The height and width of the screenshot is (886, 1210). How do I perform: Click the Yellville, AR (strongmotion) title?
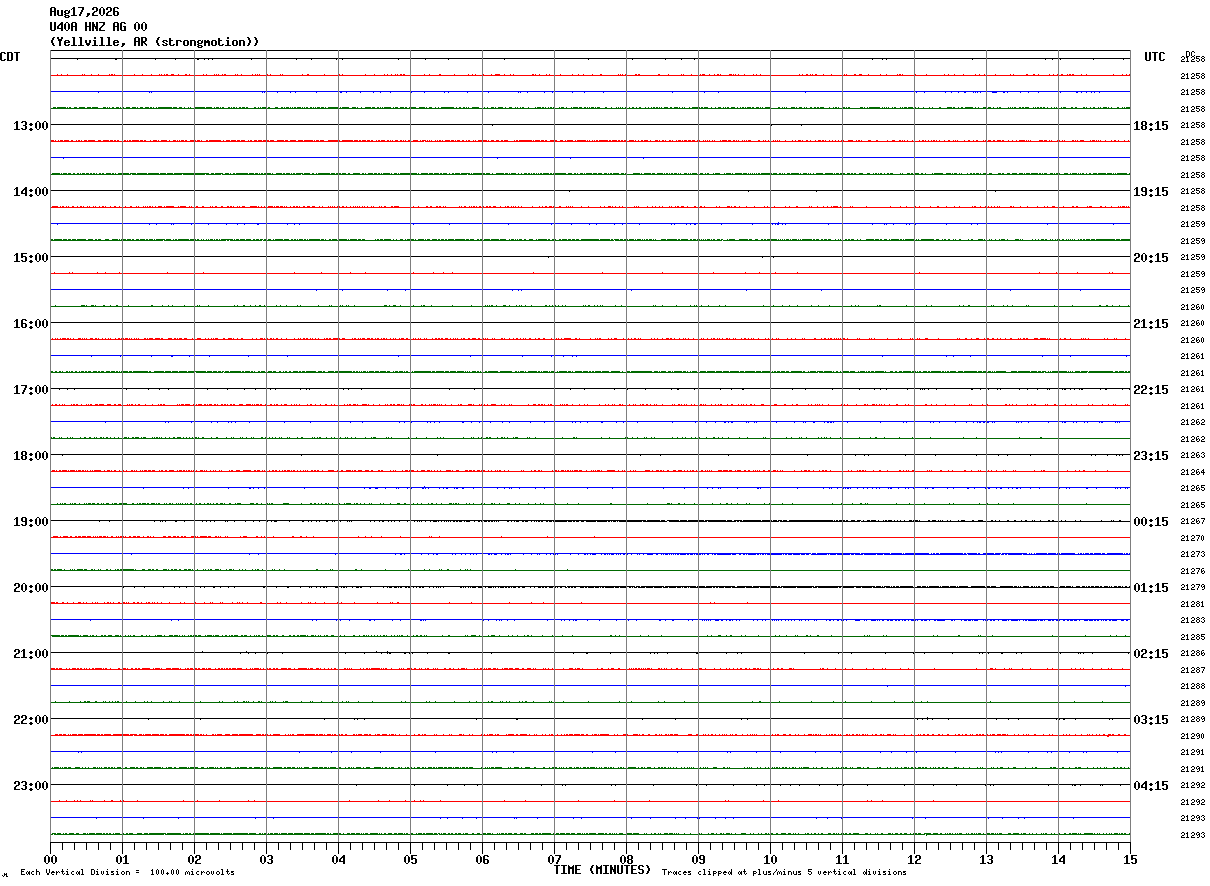coord(155,42)
